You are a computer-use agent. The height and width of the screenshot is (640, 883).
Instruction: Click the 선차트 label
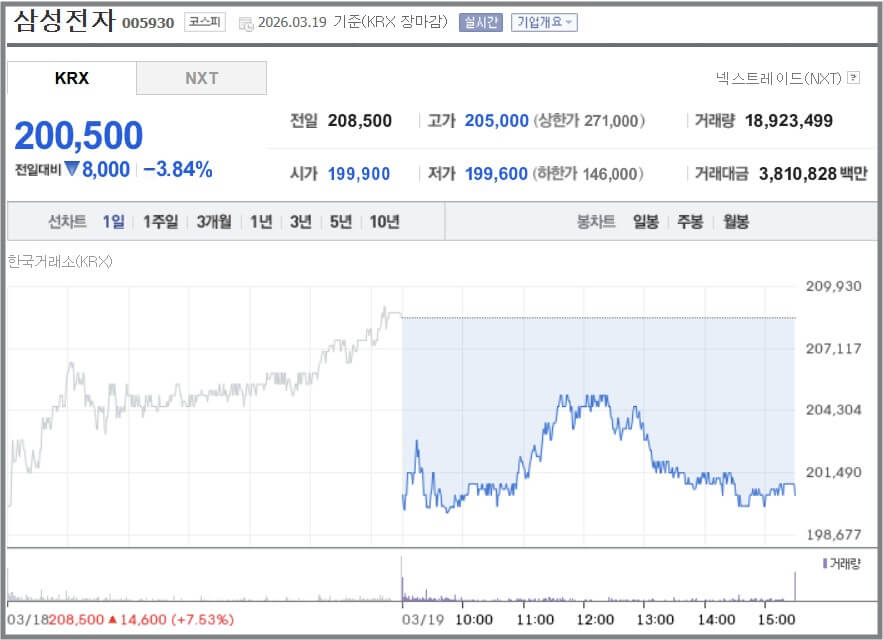(68, 221)
